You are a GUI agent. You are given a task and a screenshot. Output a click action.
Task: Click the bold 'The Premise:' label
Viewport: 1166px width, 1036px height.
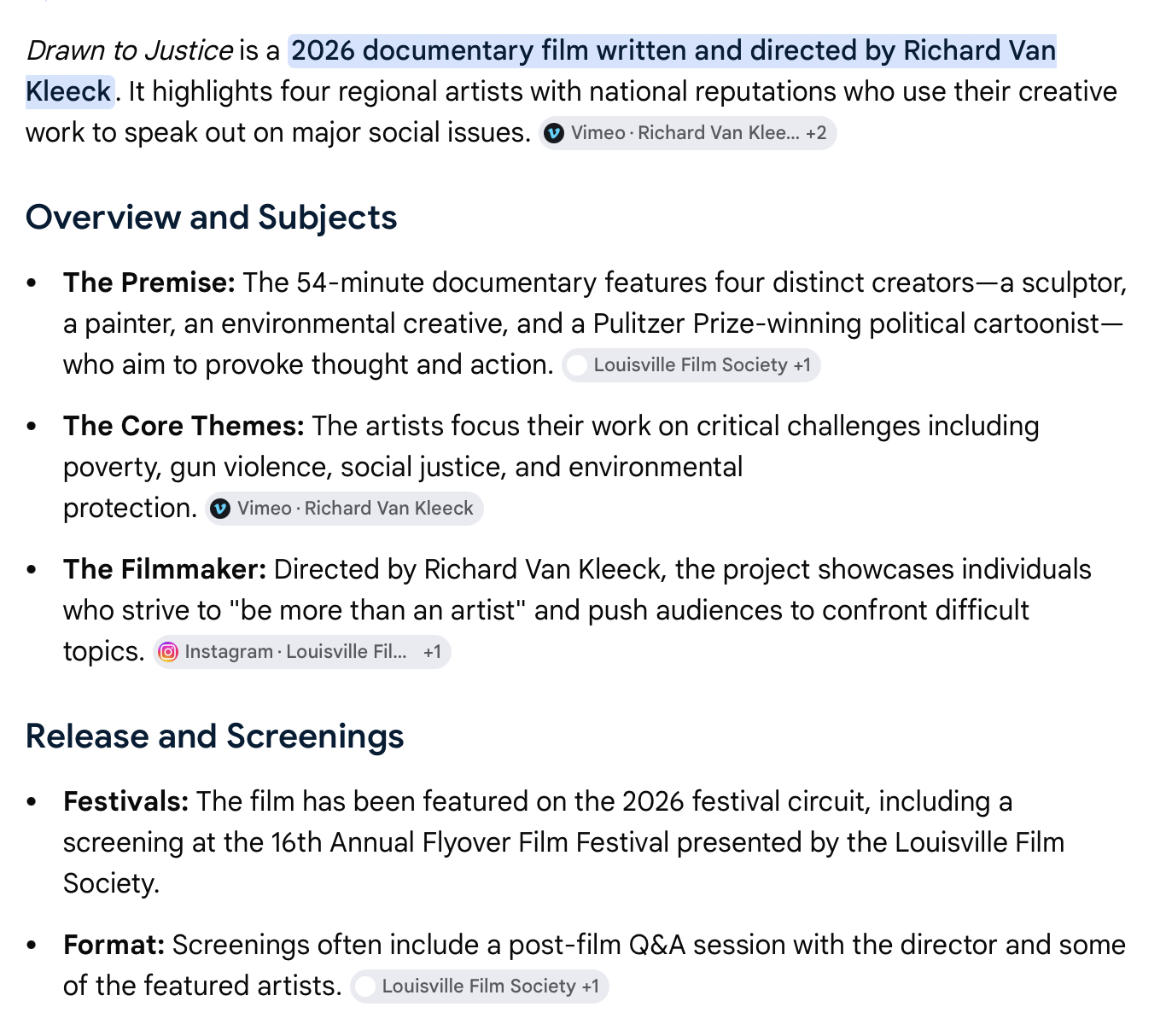[x=149, y=282]
